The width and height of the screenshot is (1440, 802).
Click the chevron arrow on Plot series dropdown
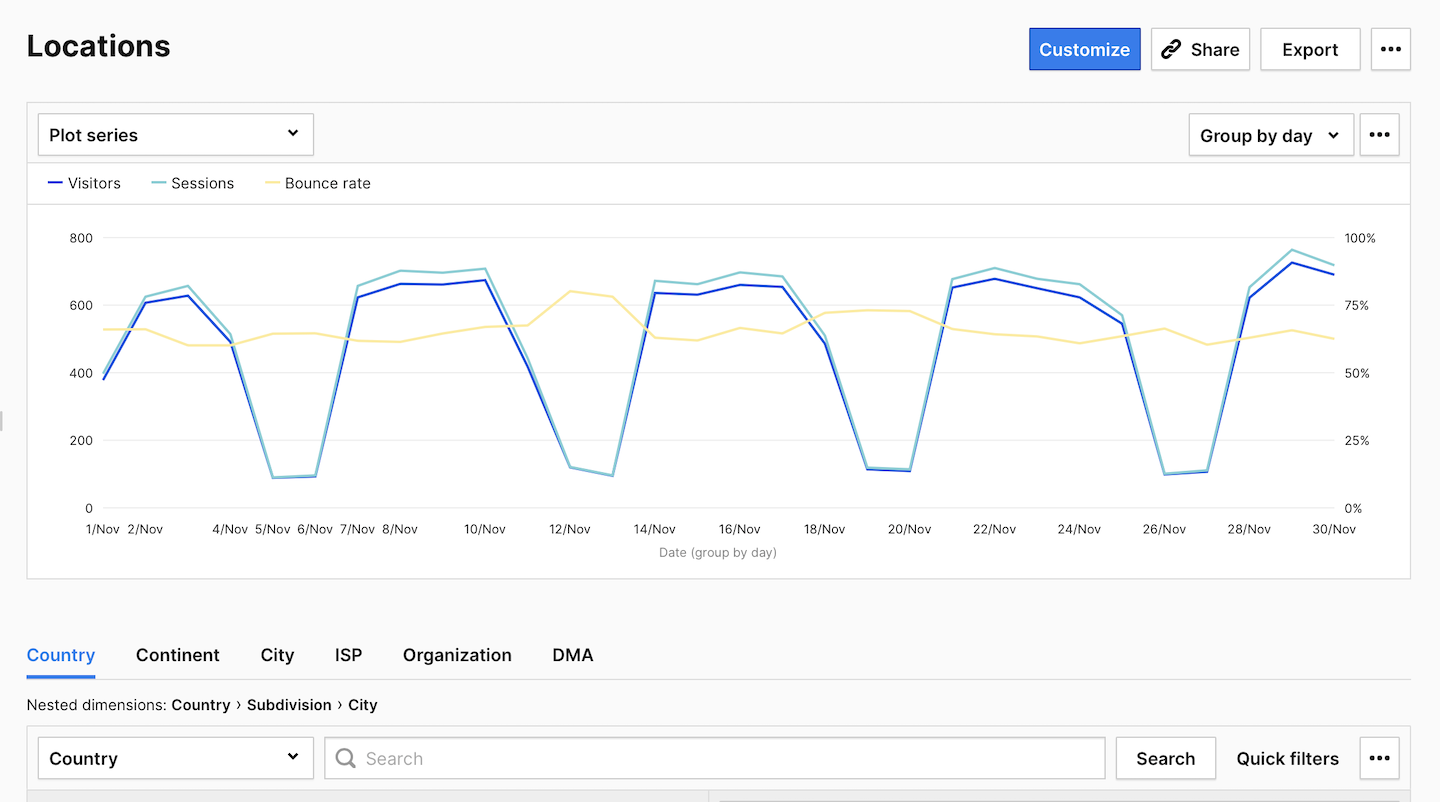(x=293, y=133)
